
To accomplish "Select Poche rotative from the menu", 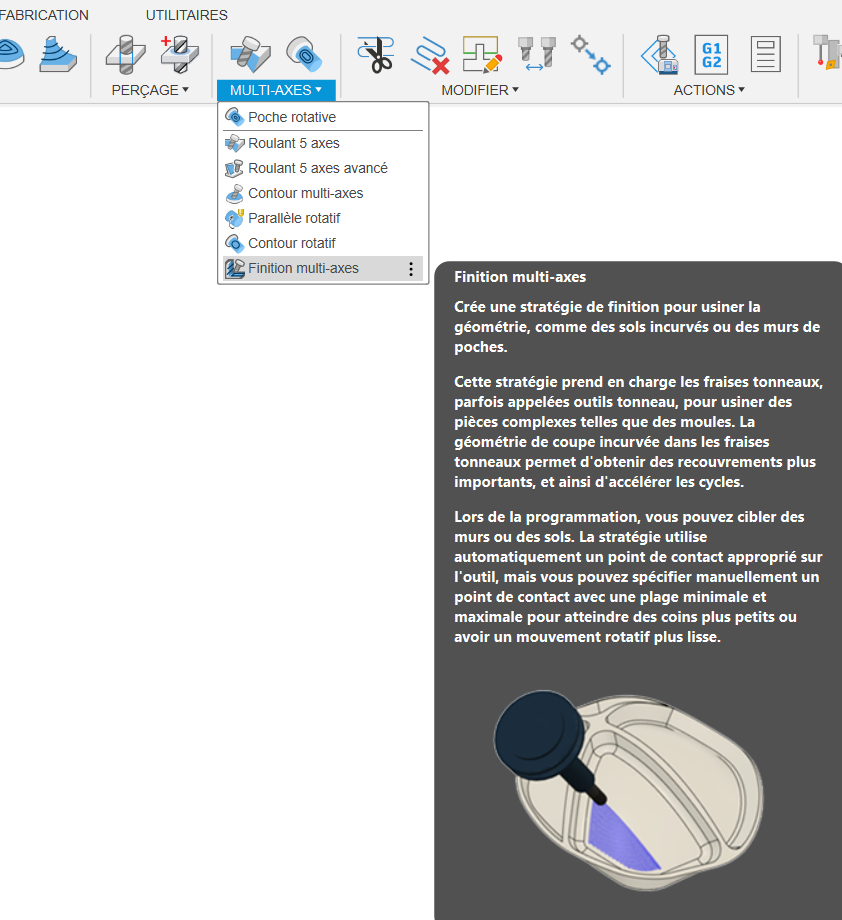I will tap(291, 117).
